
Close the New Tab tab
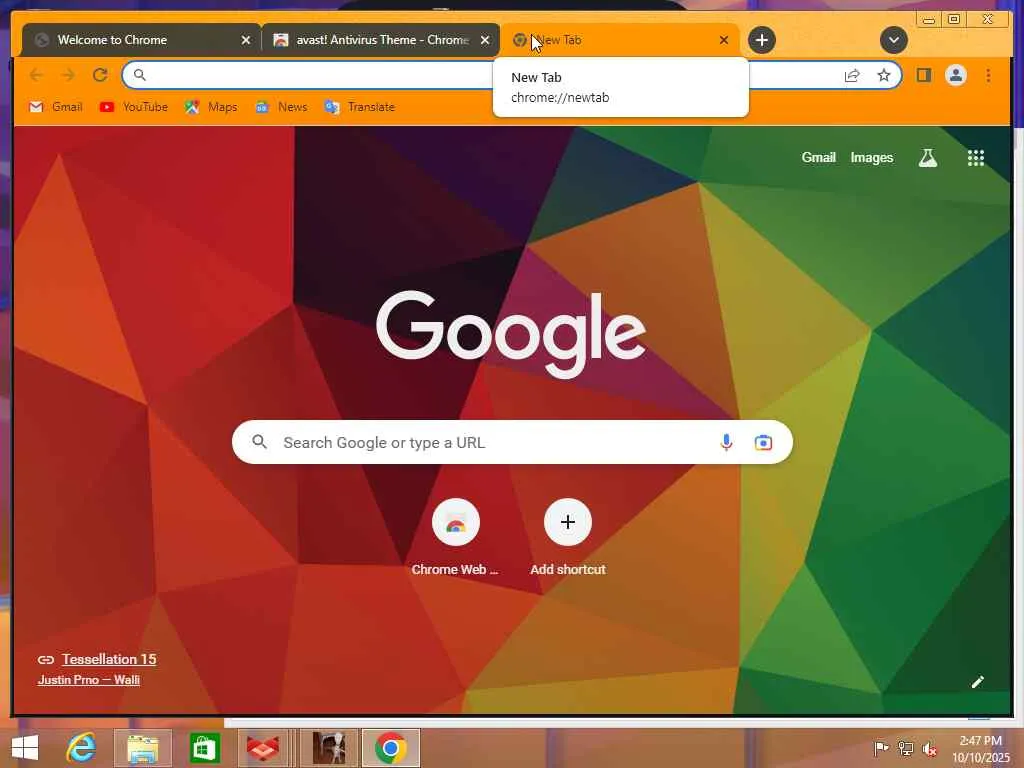[724, 40]
